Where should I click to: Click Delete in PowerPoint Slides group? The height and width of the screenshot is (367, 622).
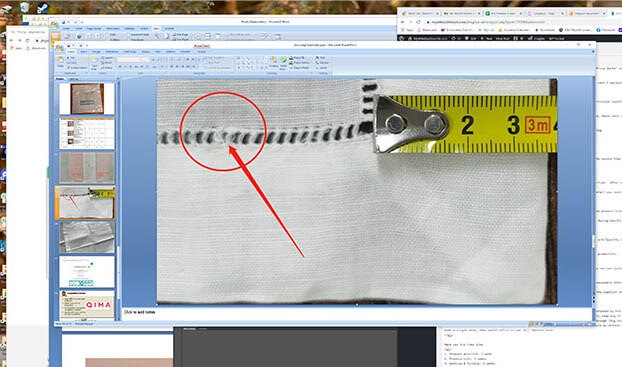coord(107,68)
